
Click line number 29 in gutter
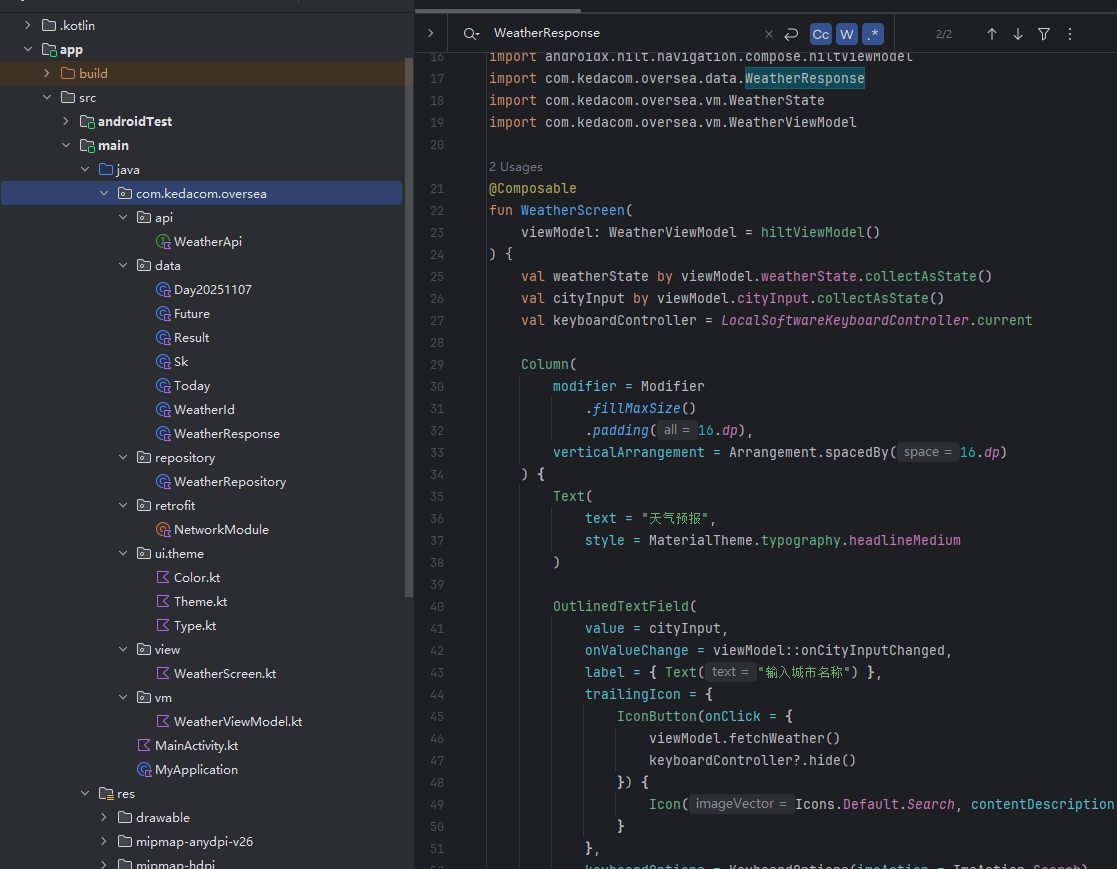click(437, 365)
